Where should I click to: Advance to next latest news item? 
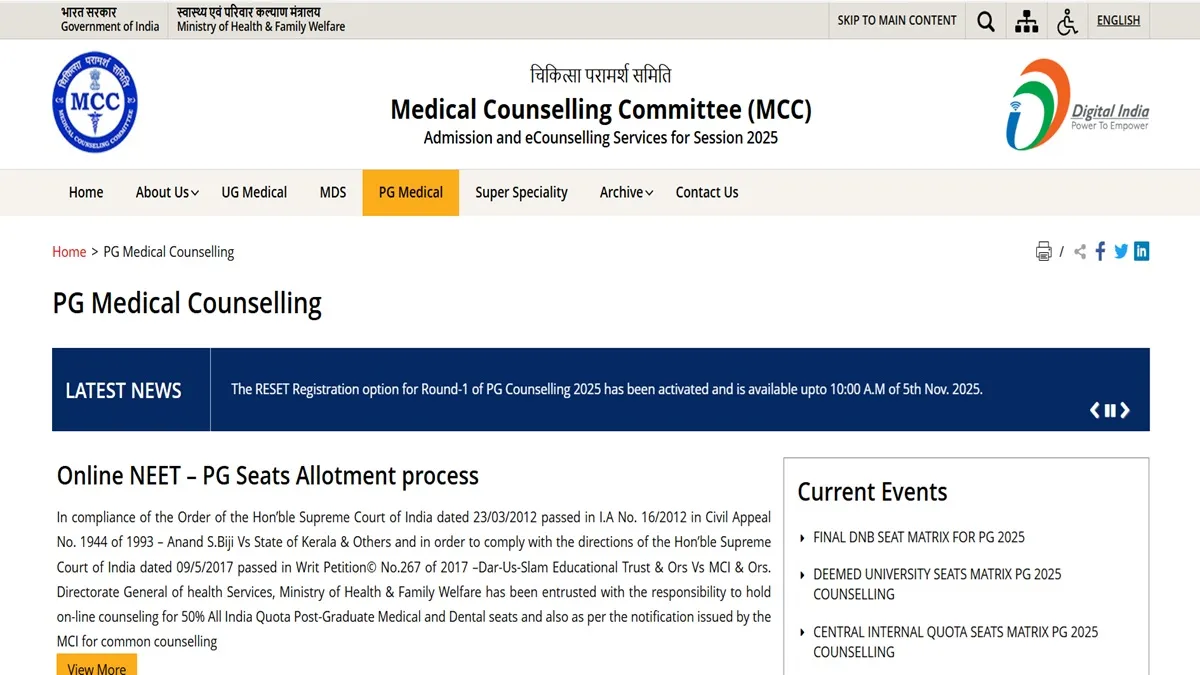click(x=1125, y=410)
